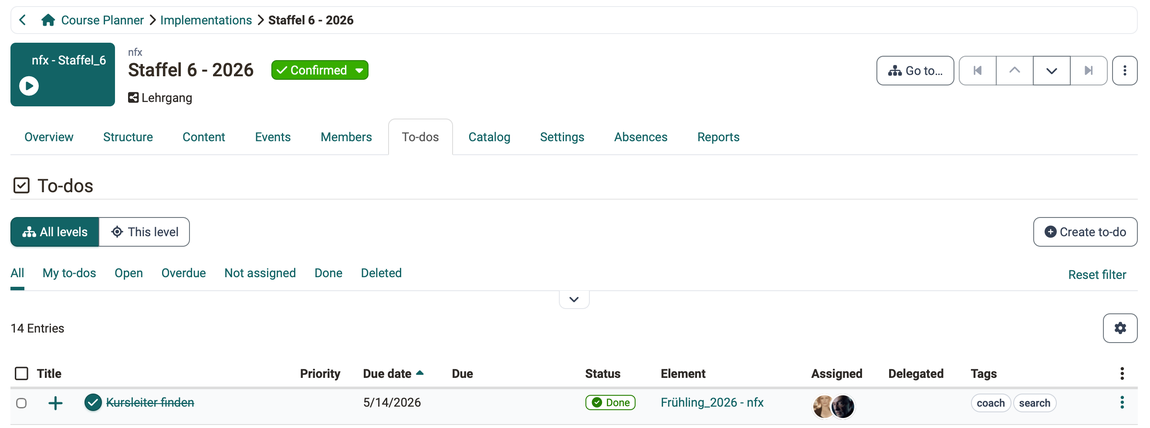Image resolution: width=1150 pixels, height=428 pixels.
Task: Sort by the Element column
Action: [683, 374]
